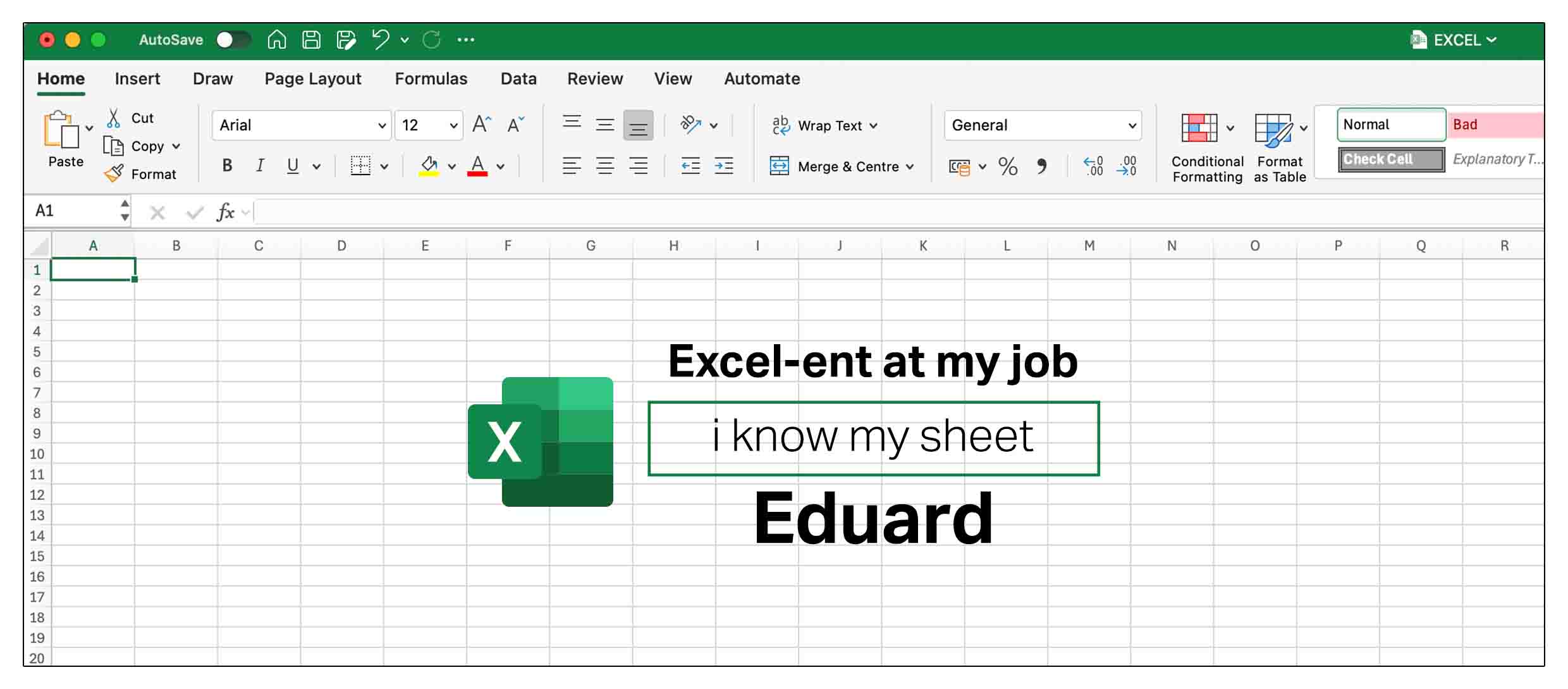Toggle Italic formatting
This screenshot has height=689, width=1568.
[x=260, y=166]
